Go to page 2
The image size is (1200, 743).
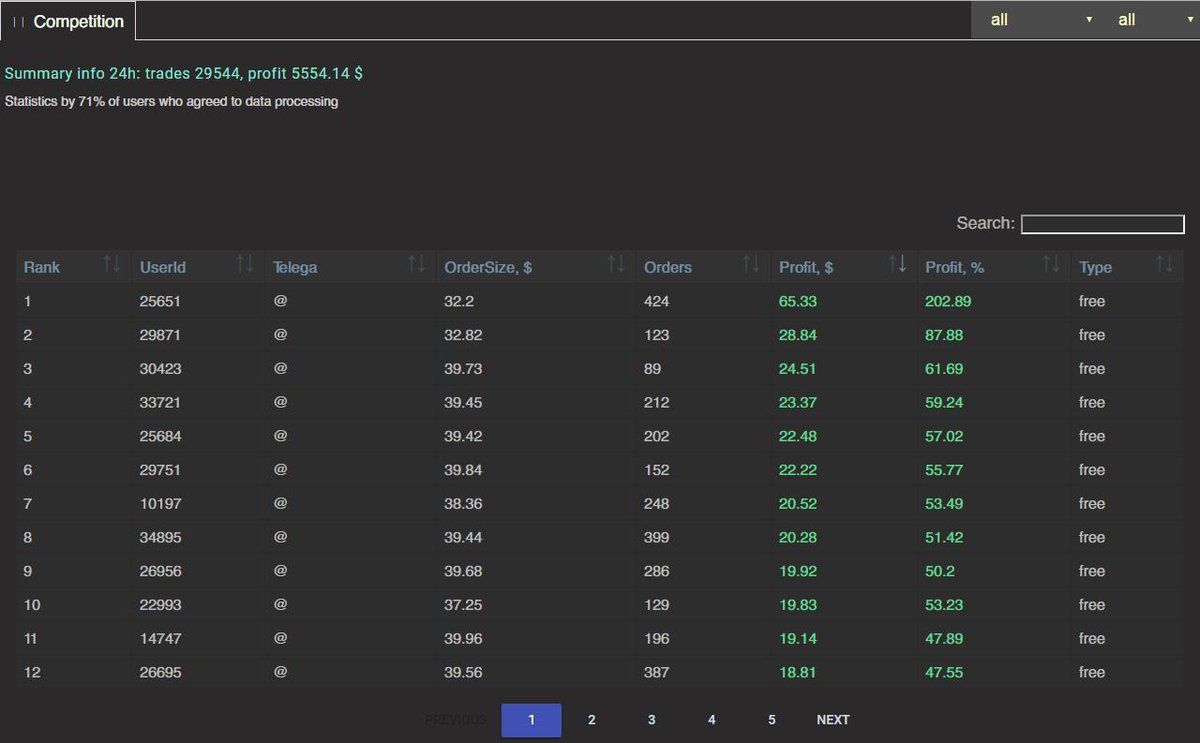(592, 720)
